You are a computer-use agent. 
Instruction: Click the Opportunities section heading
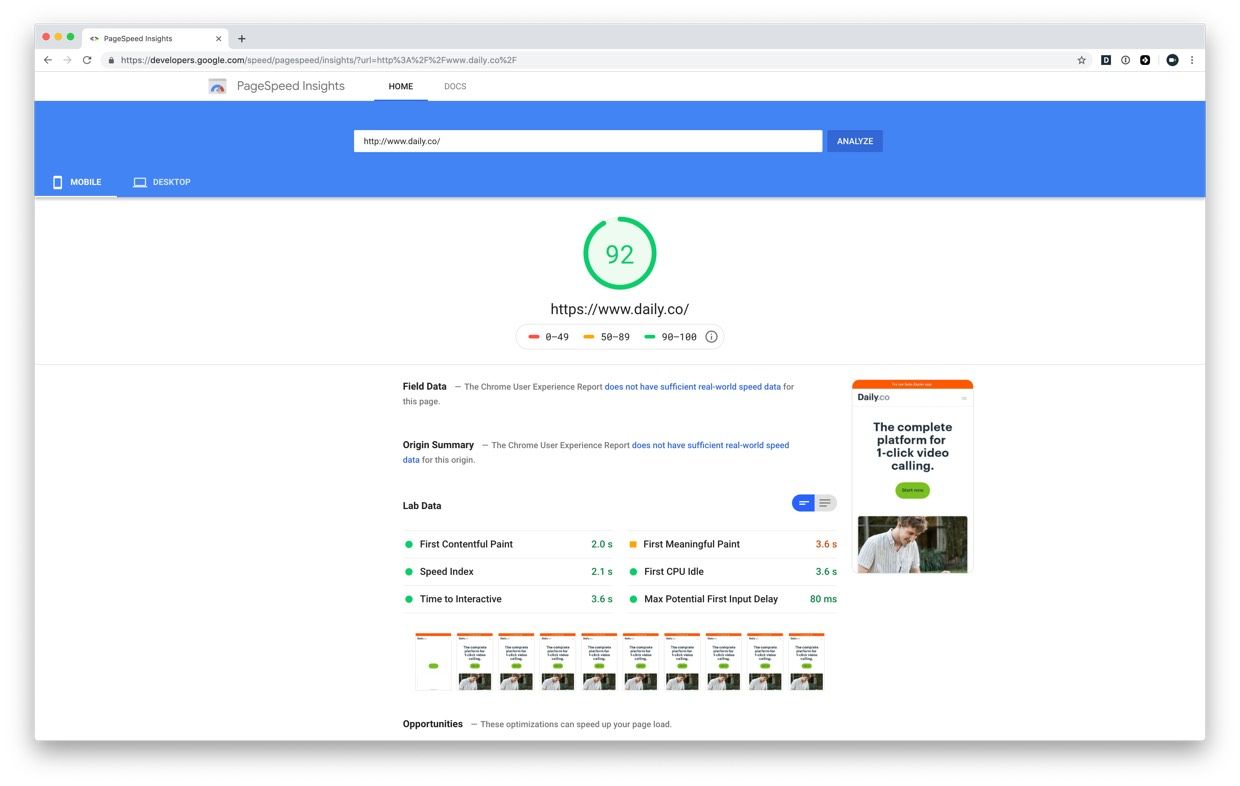433,724
